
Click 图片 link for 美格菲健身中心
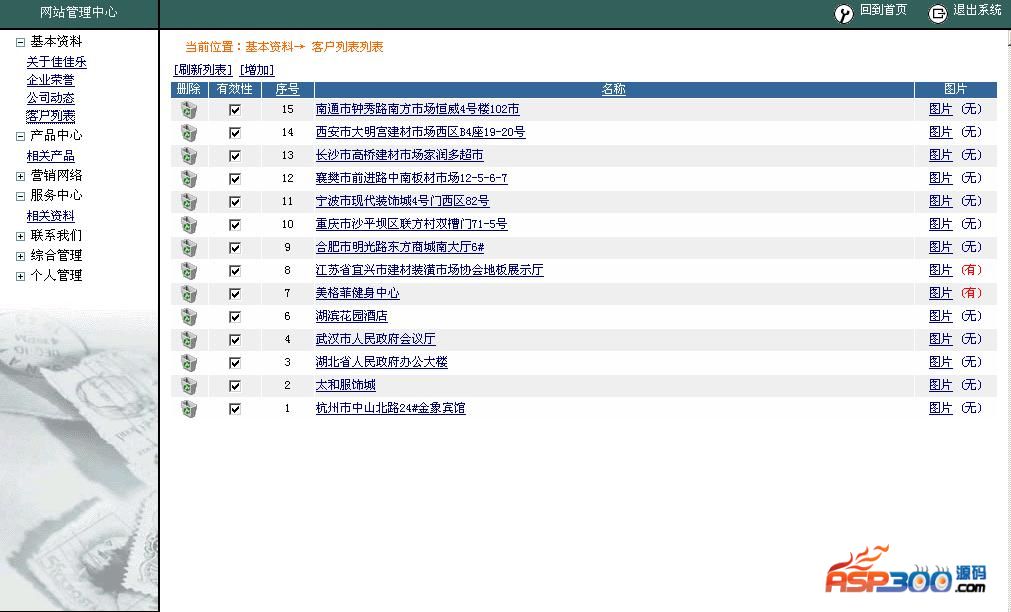pyautogui.click(x=941, y=293)
